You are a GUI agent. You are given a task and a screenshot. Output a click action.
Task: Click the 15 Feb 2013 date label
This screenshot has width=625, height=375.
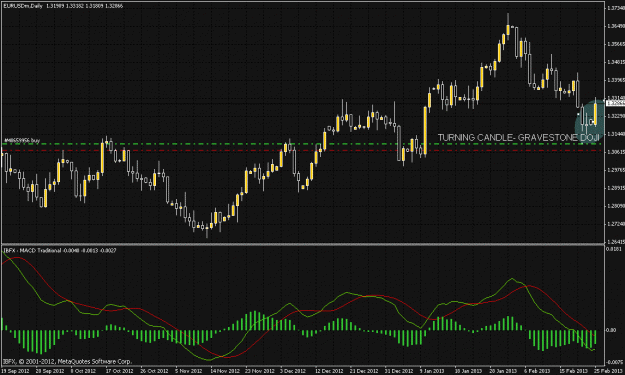573,371
